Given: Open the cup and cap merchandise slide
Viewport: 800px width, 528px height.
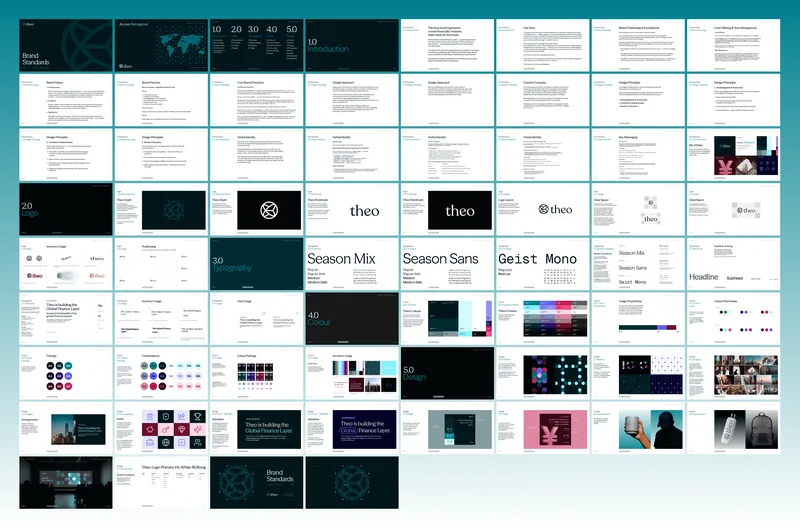Looking at the screenshot, I should pyautogui.click(x=638, y=428).
